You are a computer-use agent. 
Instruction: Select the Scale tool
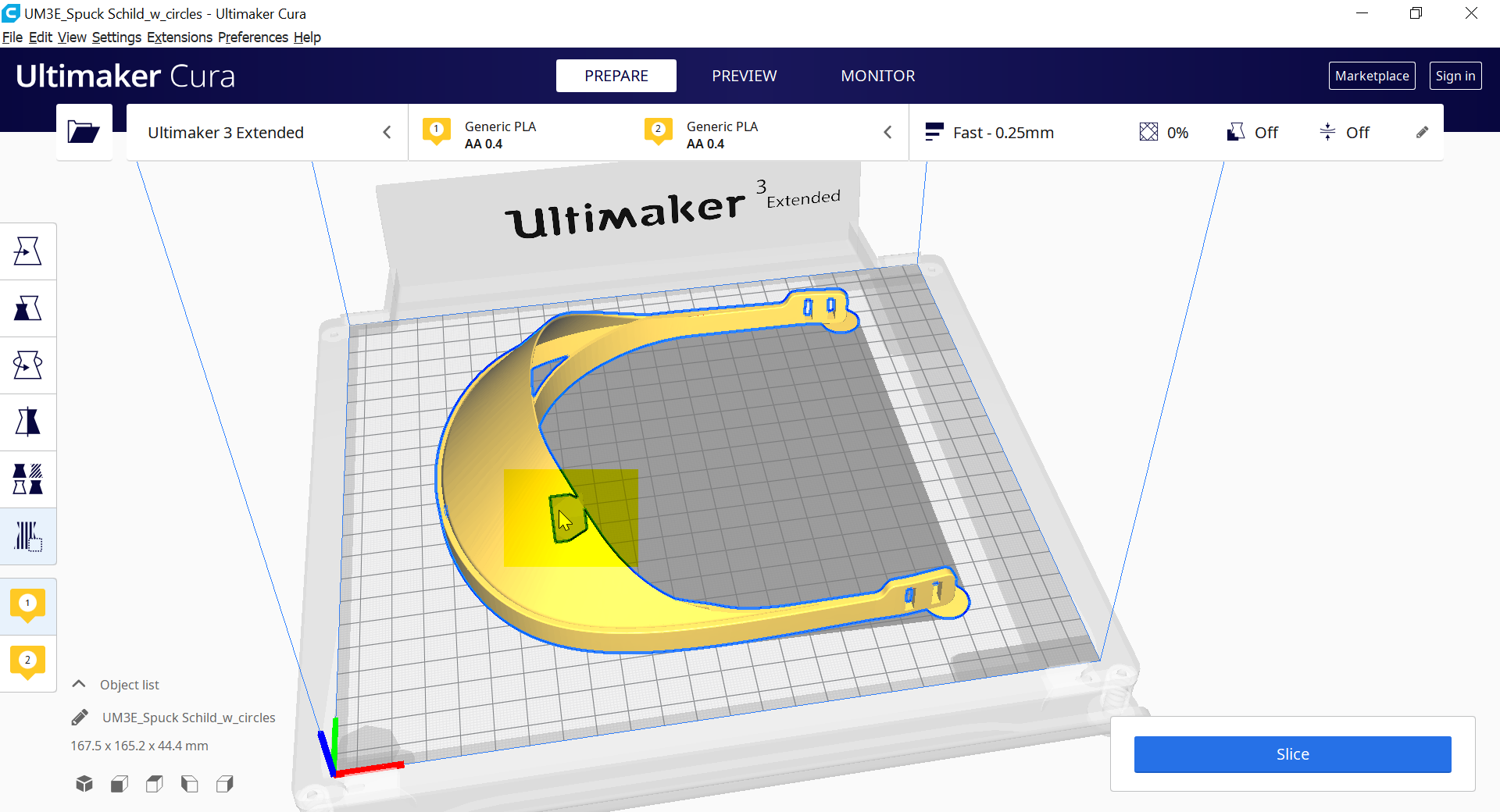pos(28,308)
